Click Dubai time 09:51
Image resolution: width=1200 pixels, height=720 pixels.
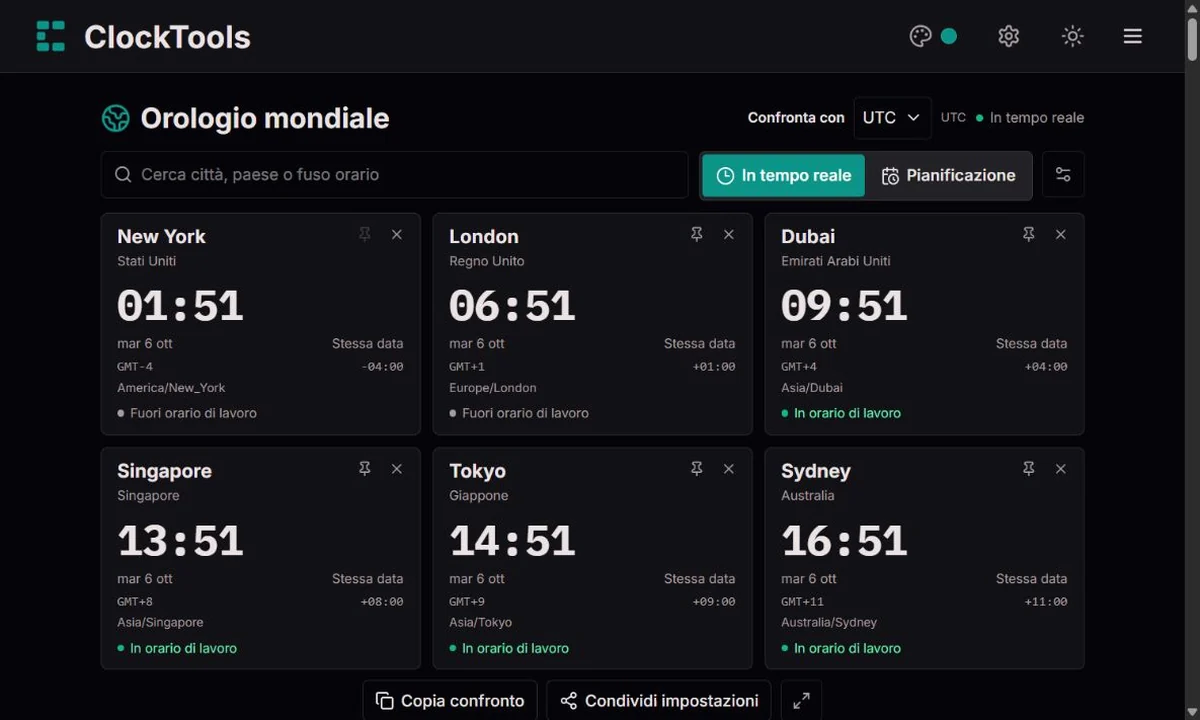(844, 306)
